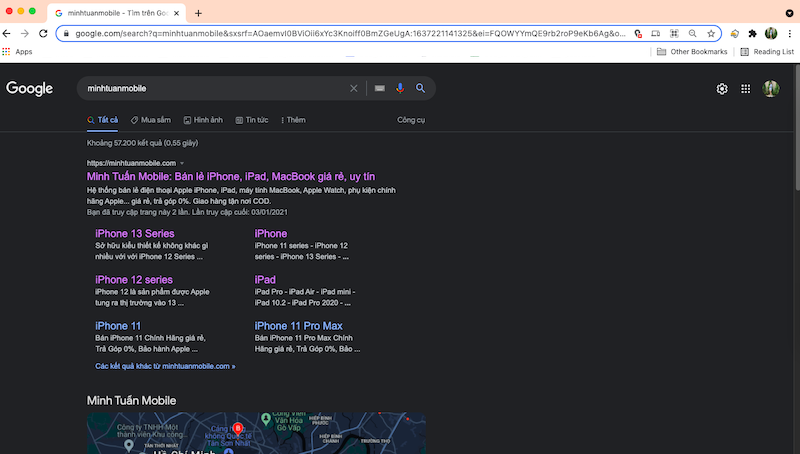Click the Khoảng 57.200 kết quả text
Image resolution: width=800 pixels, height=454 pixels.
142,143
